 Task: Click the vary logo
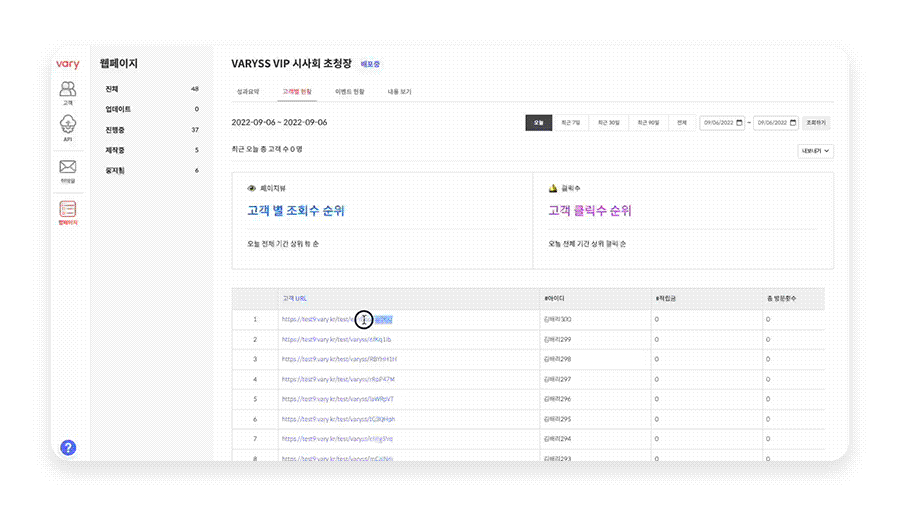(68, 64)
